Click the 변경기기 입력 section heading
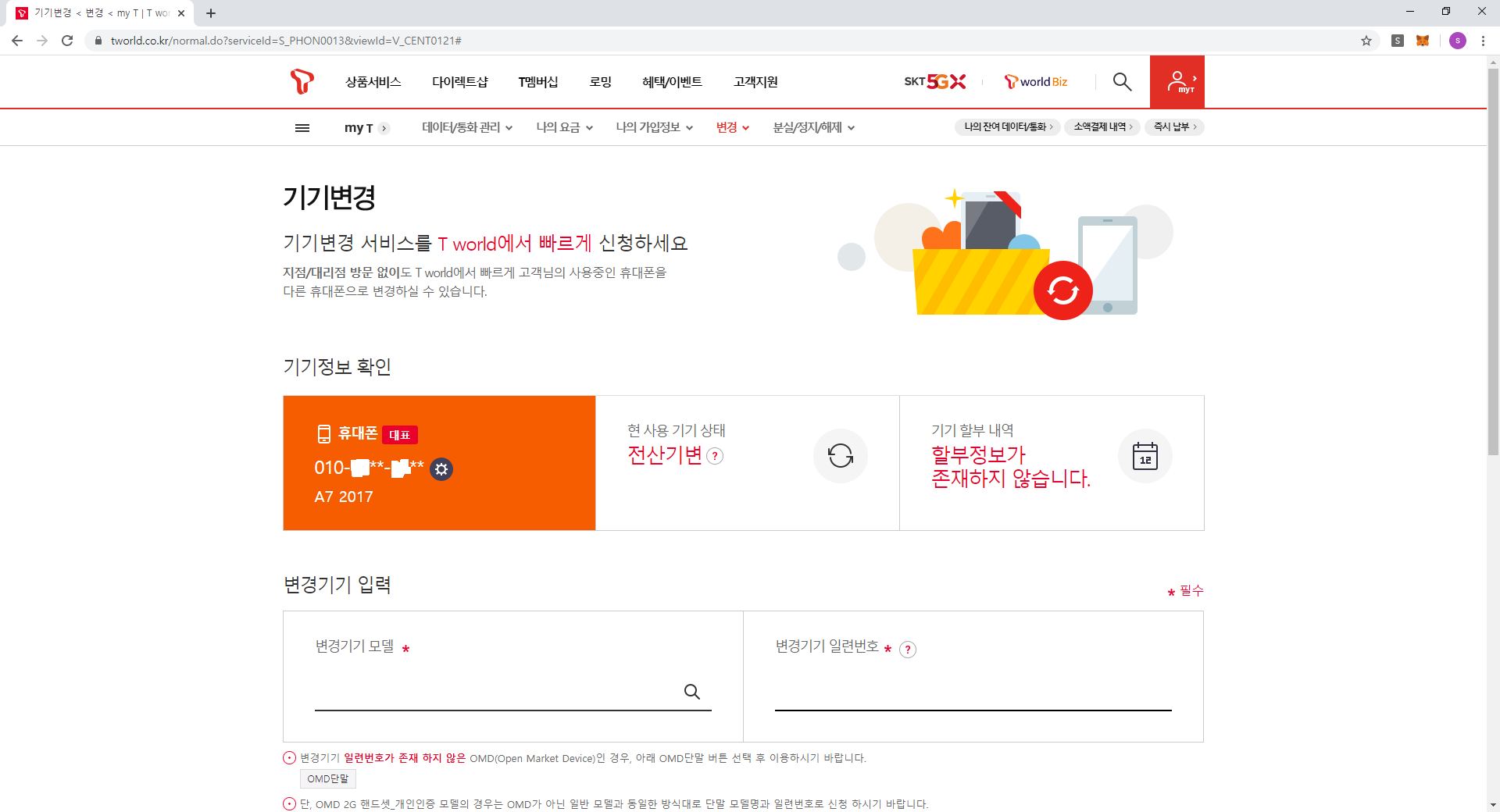The image size is (1500, 812). (x=337, y=585)
